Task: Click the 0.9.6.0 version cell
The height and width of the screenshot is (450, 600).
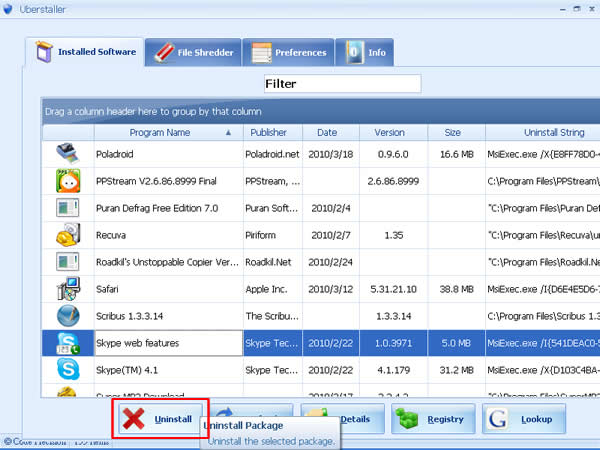Action: point(393,154)
